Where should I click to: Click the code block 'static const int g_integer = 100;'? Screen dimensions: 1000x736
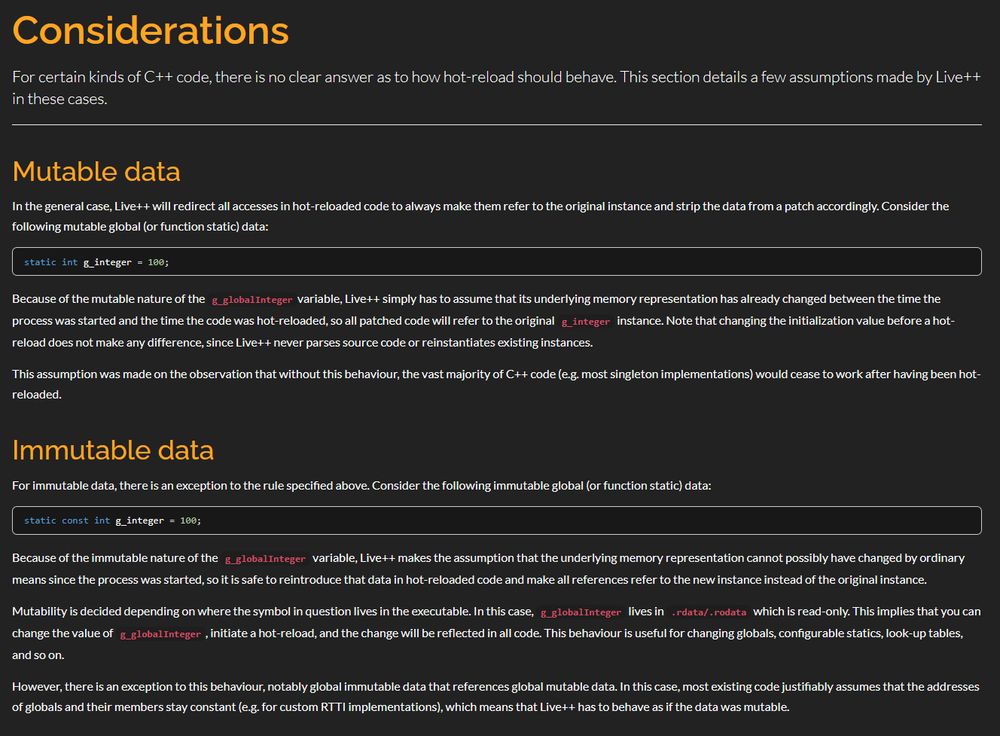tap(496, 520)
